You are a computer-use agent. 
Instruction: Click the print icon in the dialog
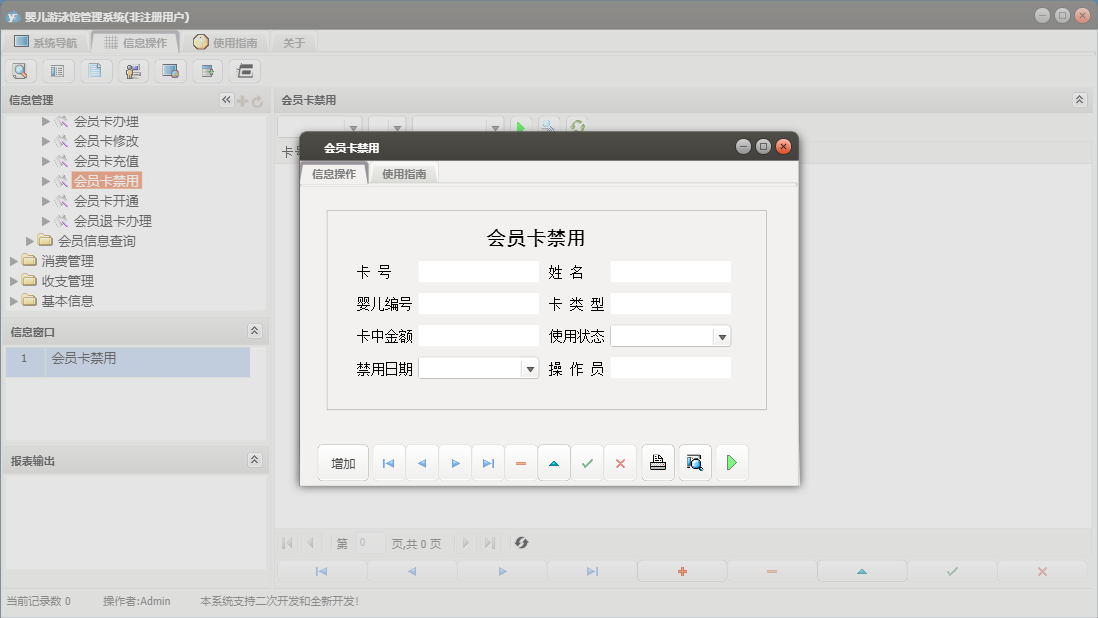657,462
